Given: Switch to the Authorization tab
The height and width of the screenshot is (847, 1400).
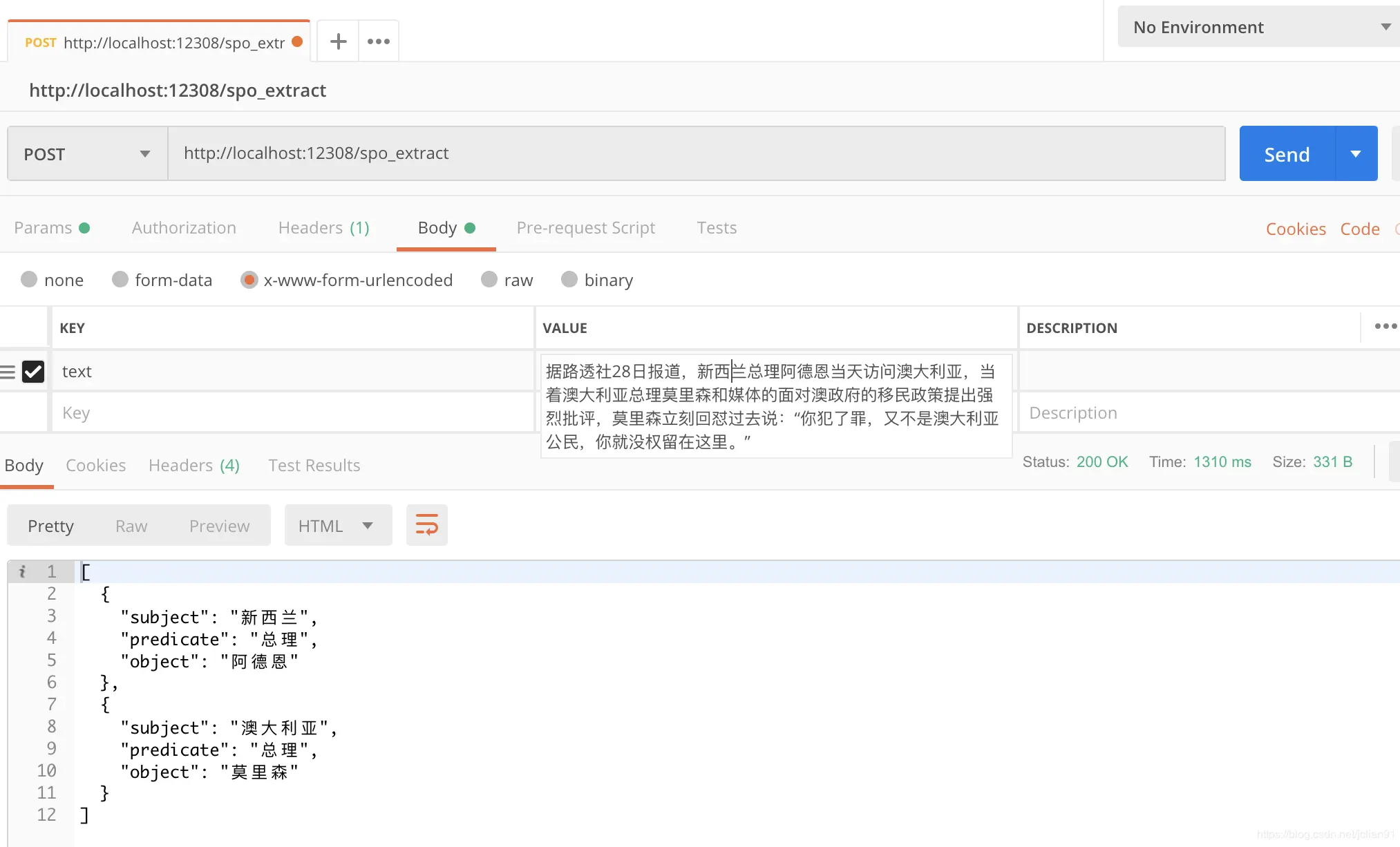Looking at the screenshot, I should pyautogui.click(x=184, y=228).
